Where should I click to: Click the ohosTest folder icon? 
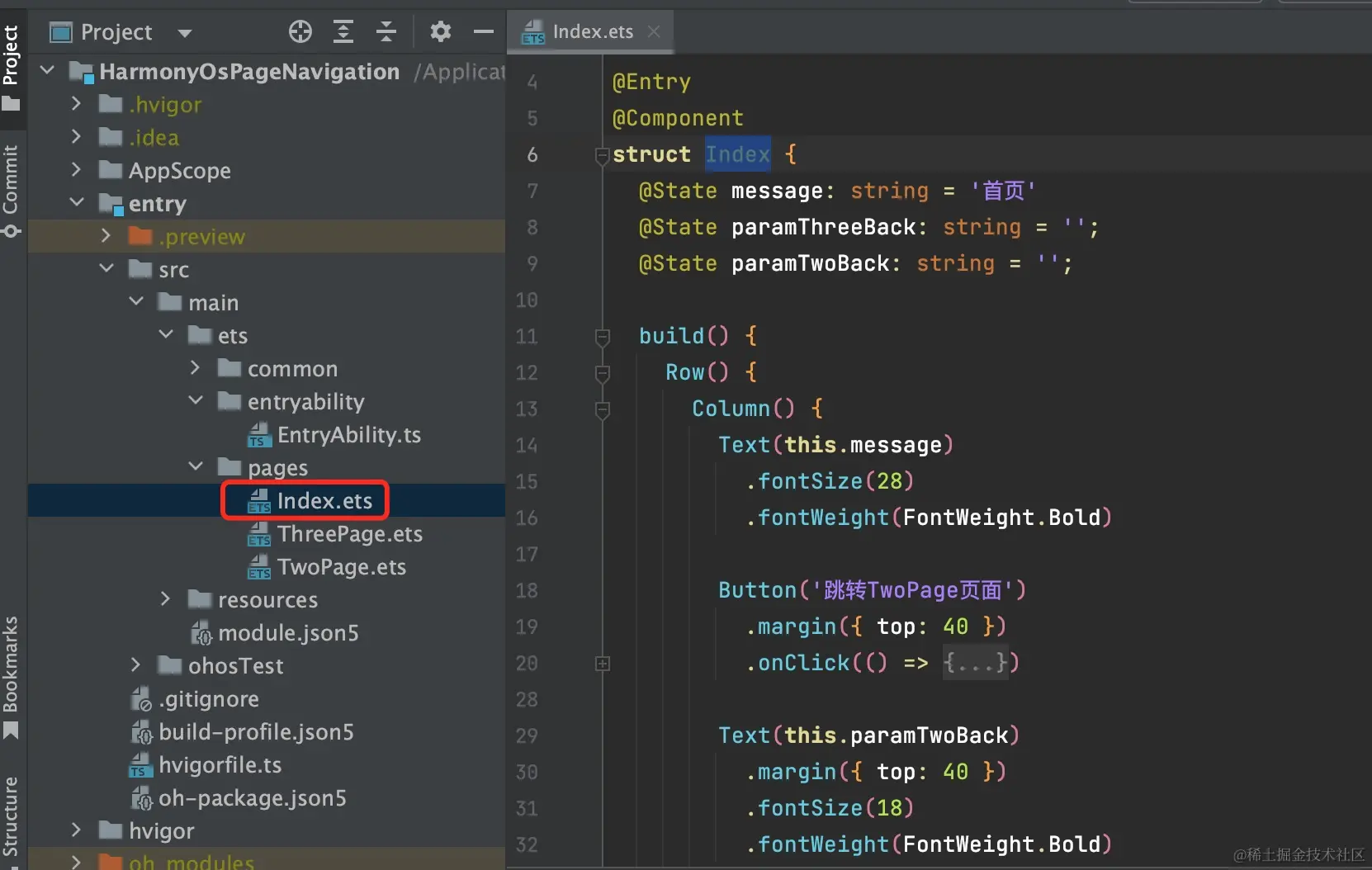[x=170, y=665]
